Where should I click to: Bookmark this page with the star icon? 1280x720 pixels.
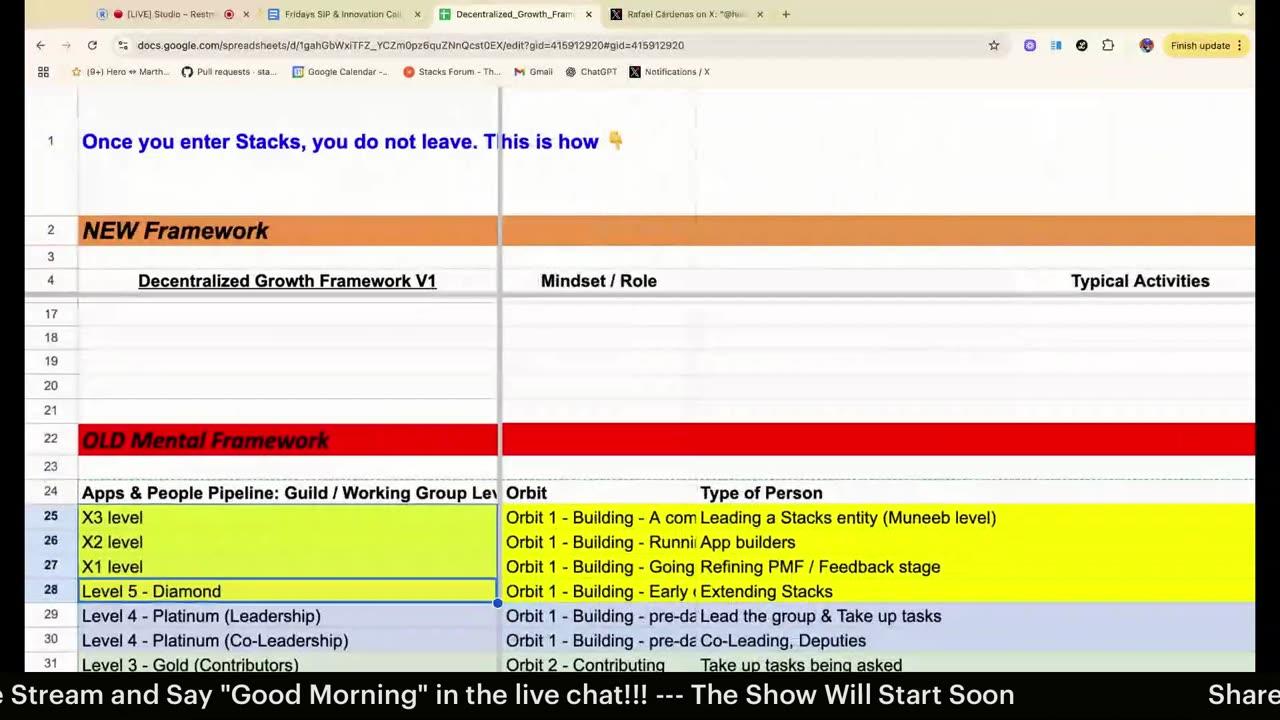pyautogui.click(x=994, y=45)
